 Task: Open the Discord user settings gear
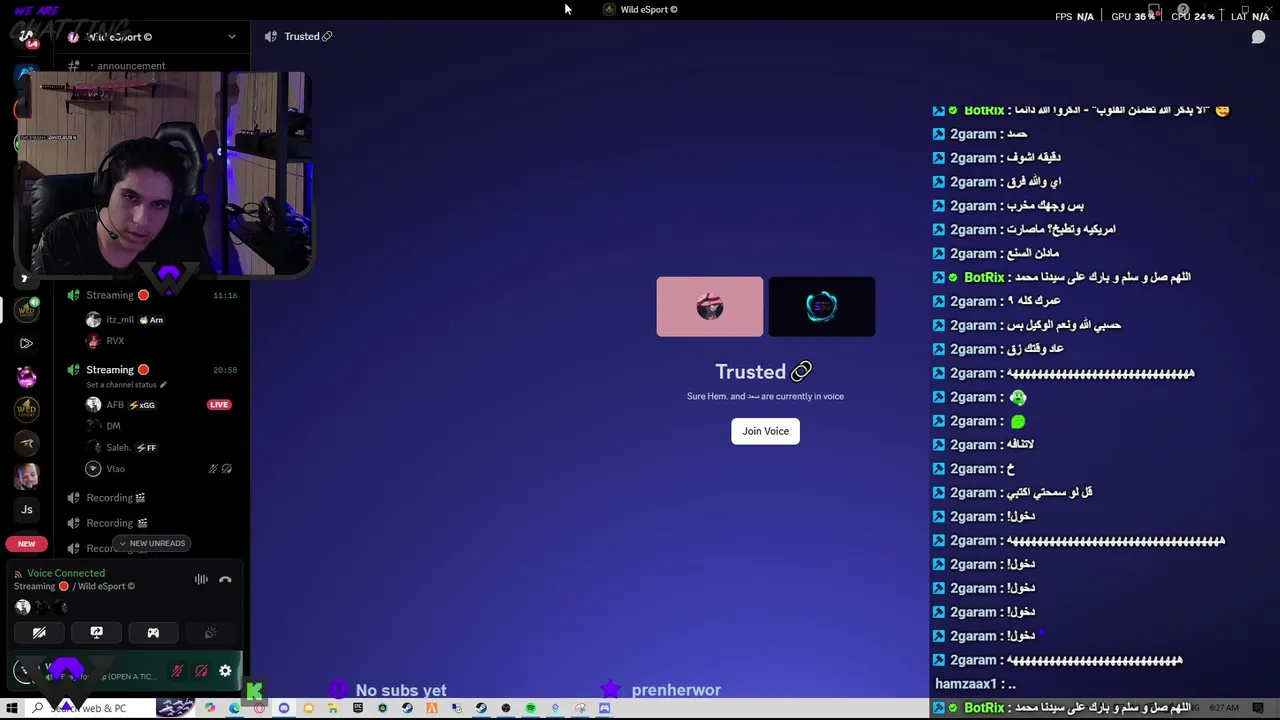[x=225, y=671]
